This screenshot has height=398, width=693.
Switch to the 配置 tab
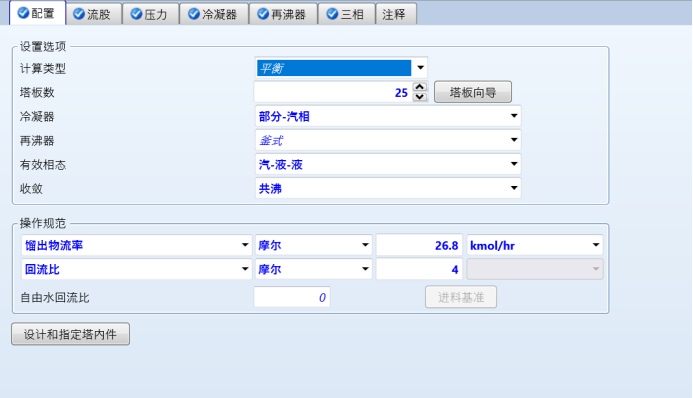point(38,13)
